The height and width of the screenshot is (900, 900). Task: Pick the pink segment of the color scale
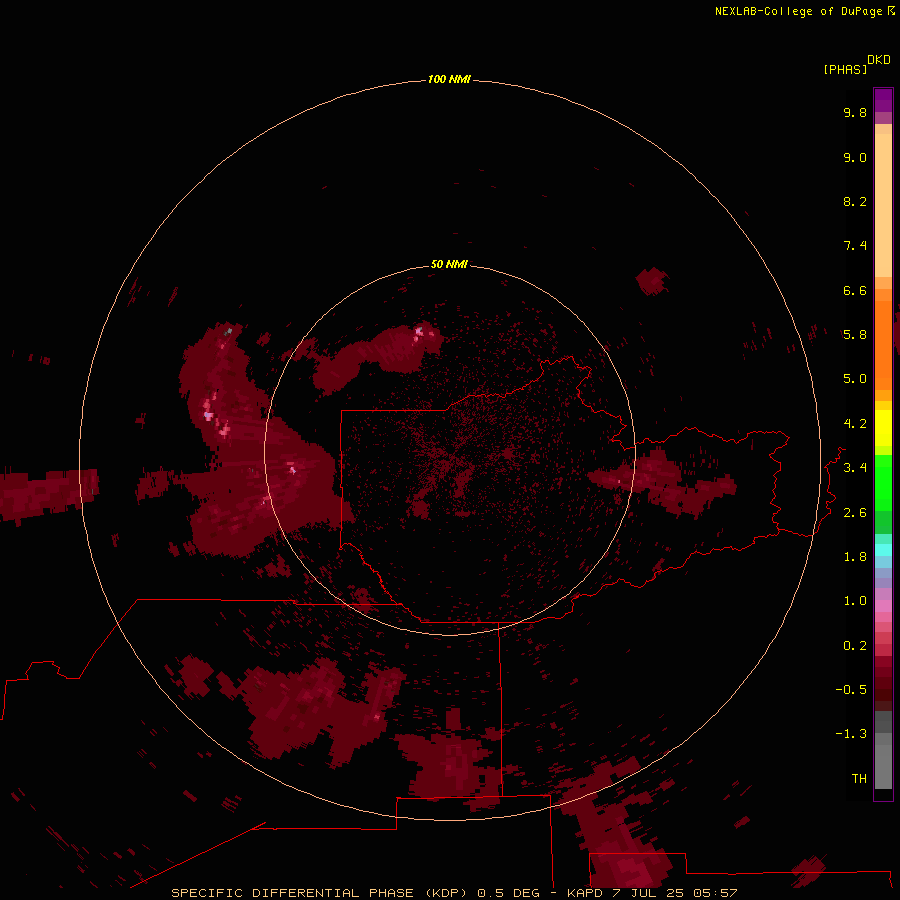pyautogui.click(x=883, y=606)
